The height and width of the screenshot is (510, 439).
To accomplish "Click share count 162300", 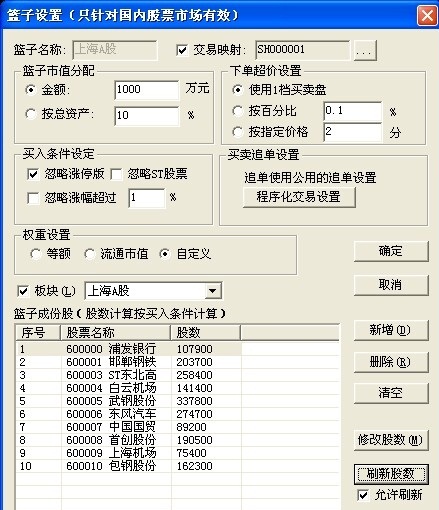I will [194, 466].
